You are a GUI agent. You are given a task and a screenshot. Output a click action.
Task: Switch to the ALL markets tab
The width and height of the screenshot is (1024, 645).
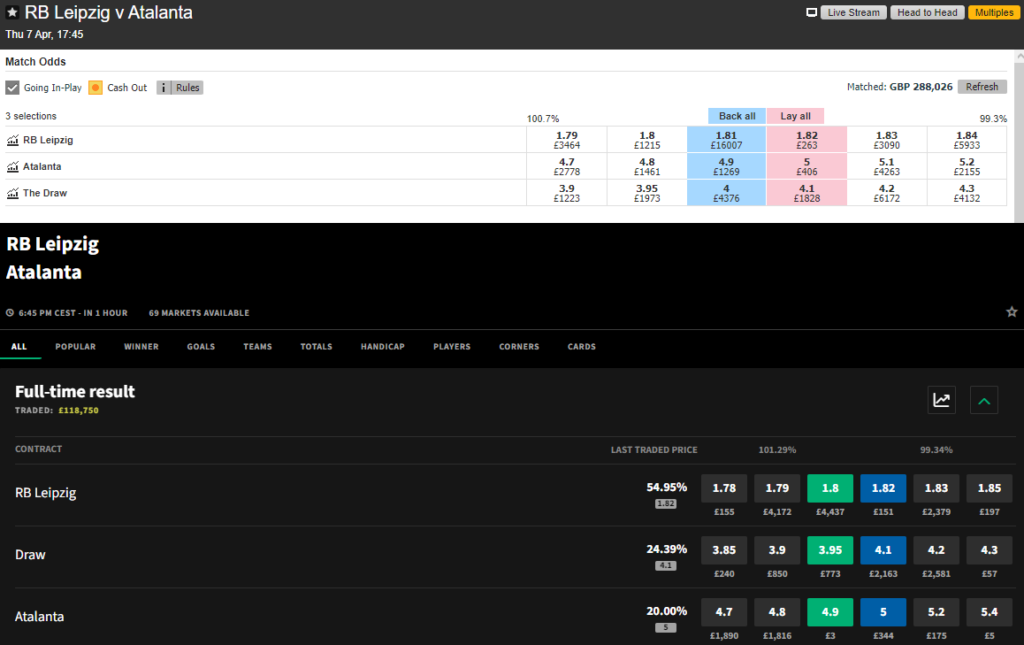19,347
